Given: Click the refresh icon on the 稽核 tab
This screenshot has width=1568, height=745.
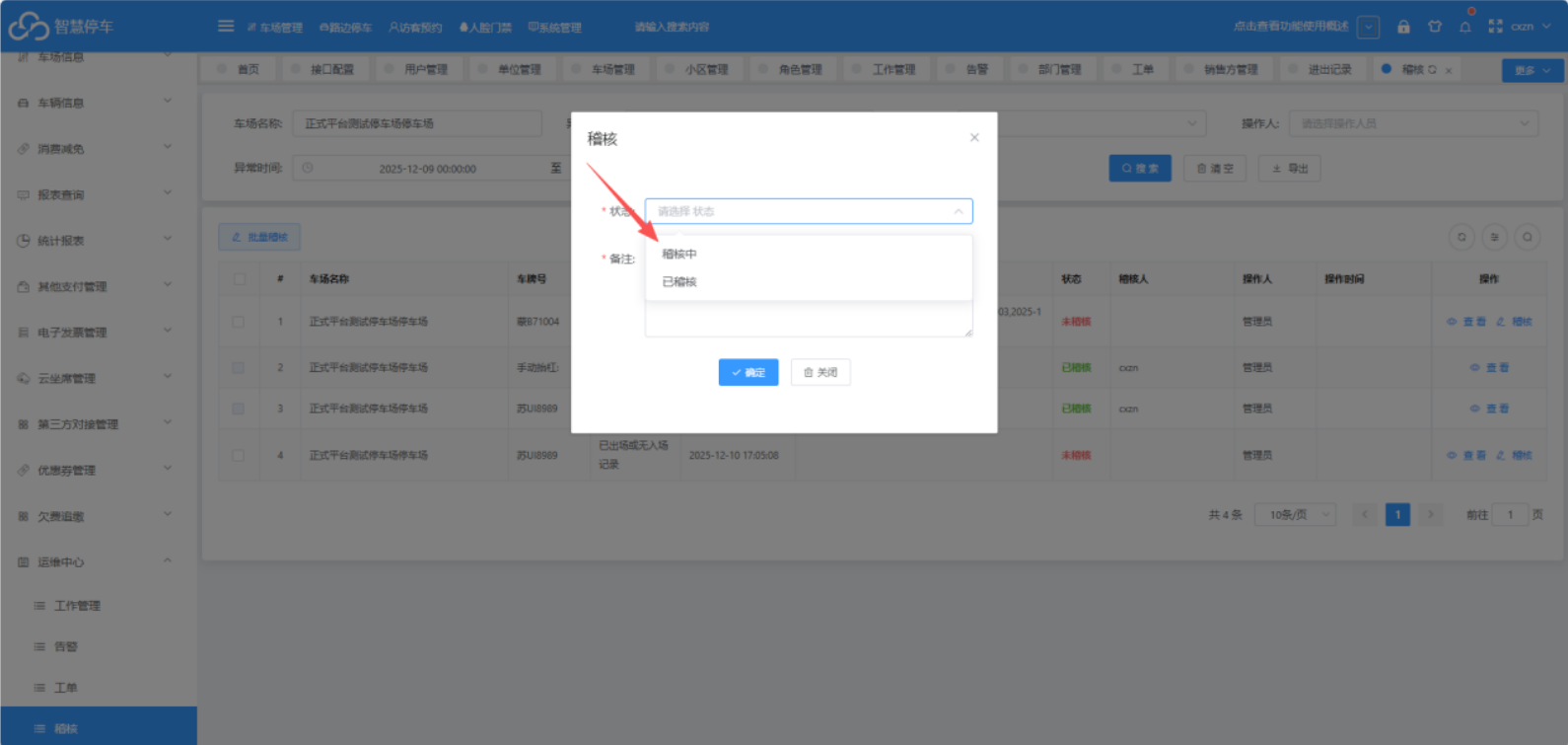Looking at the screenshot, I should (1433, 70).
